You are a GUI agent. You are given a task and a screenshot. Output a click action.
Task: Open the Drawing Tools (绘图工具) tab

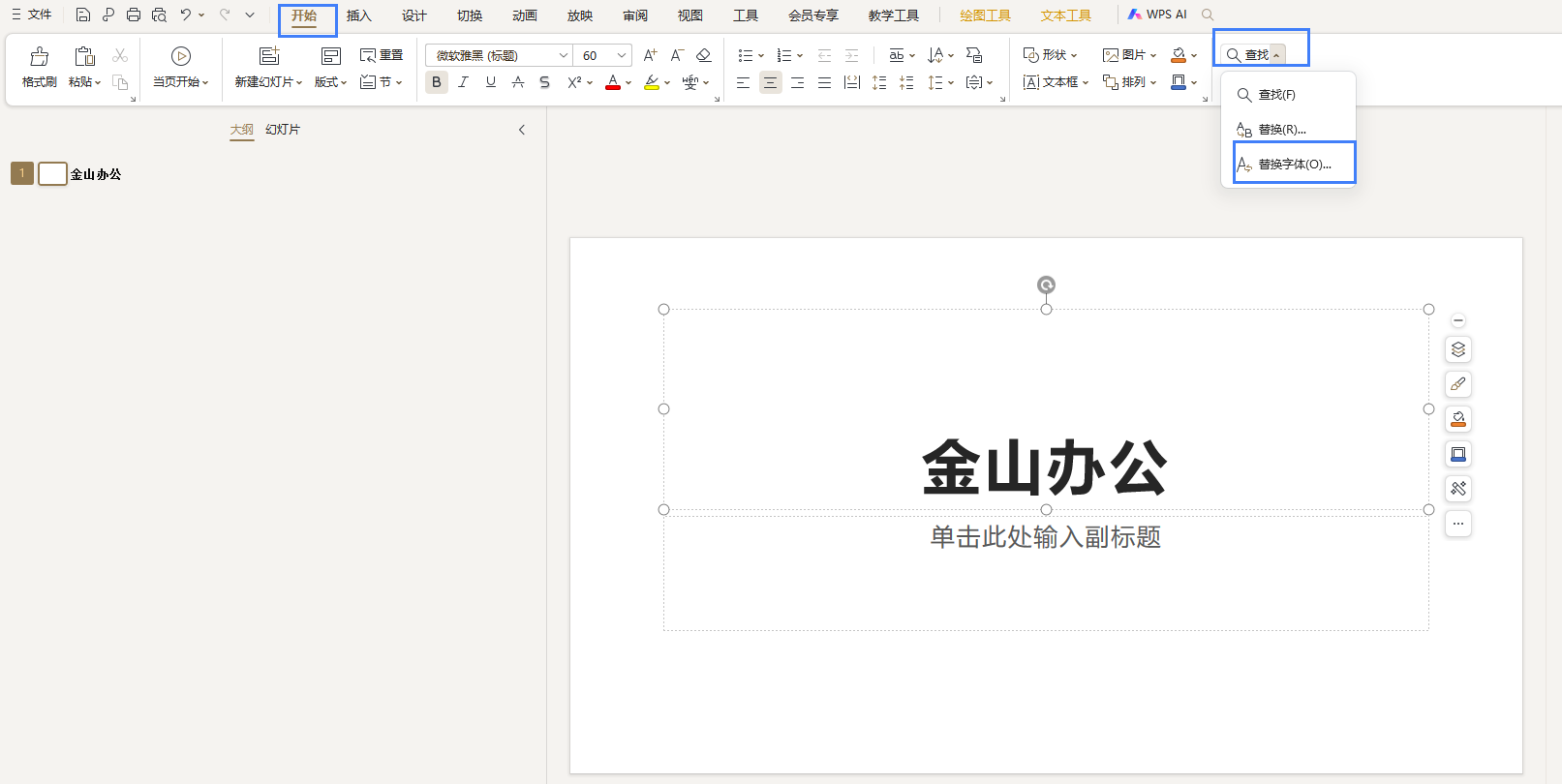tap(986, 15)
